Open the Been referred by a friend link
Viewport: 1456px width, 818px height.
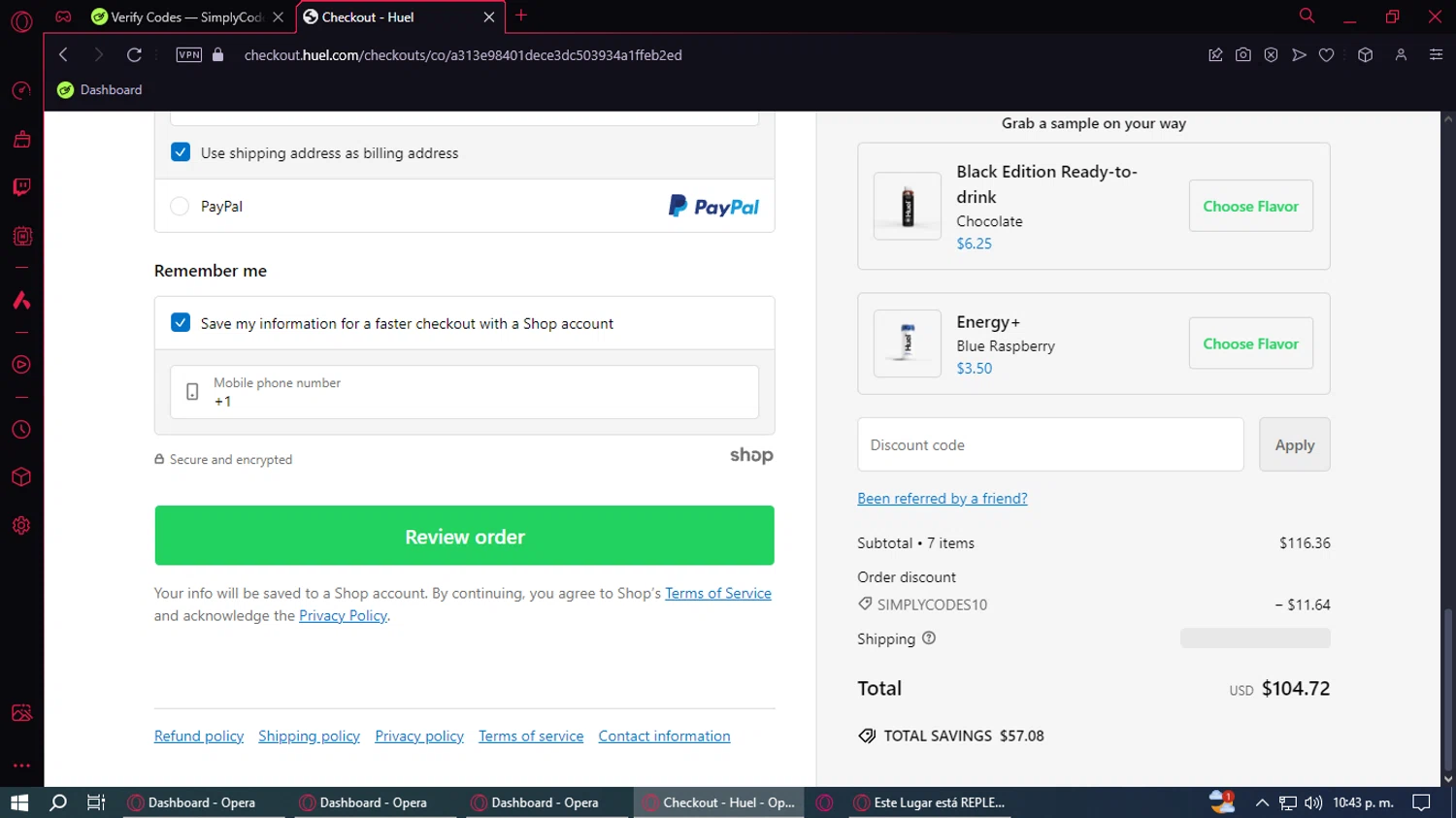pos(942,499)
